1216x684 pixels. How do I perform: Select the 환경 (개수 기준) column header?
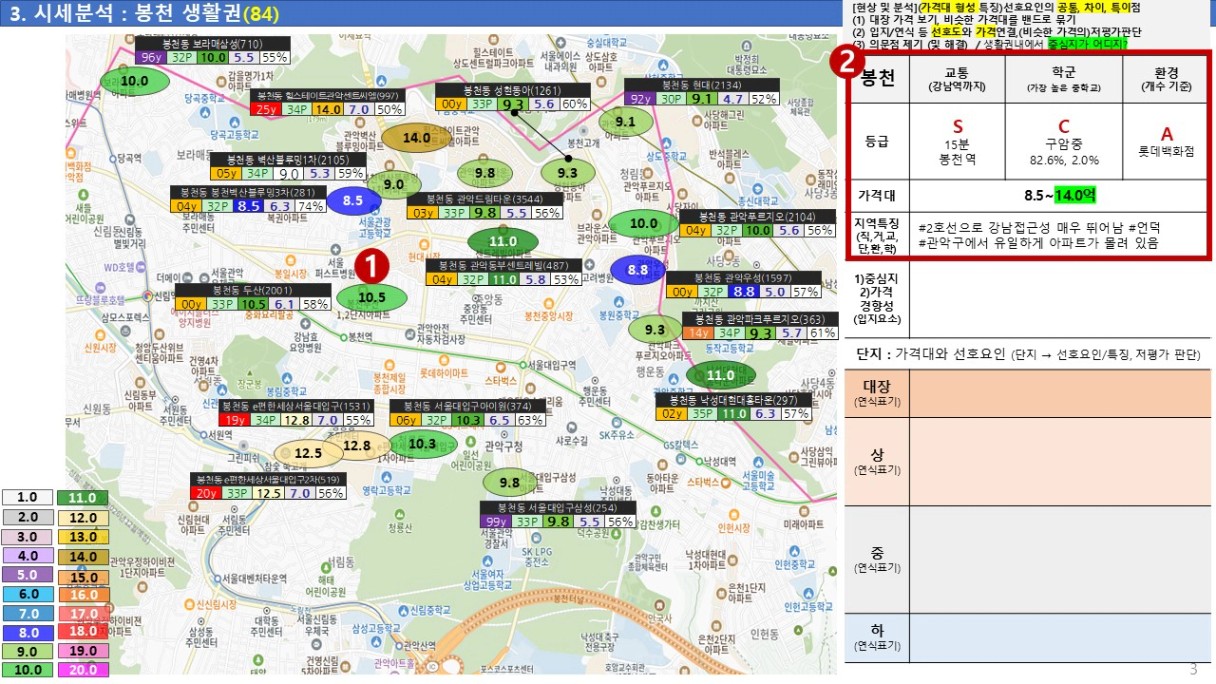pyautogui.click(x=1166, y=80)
